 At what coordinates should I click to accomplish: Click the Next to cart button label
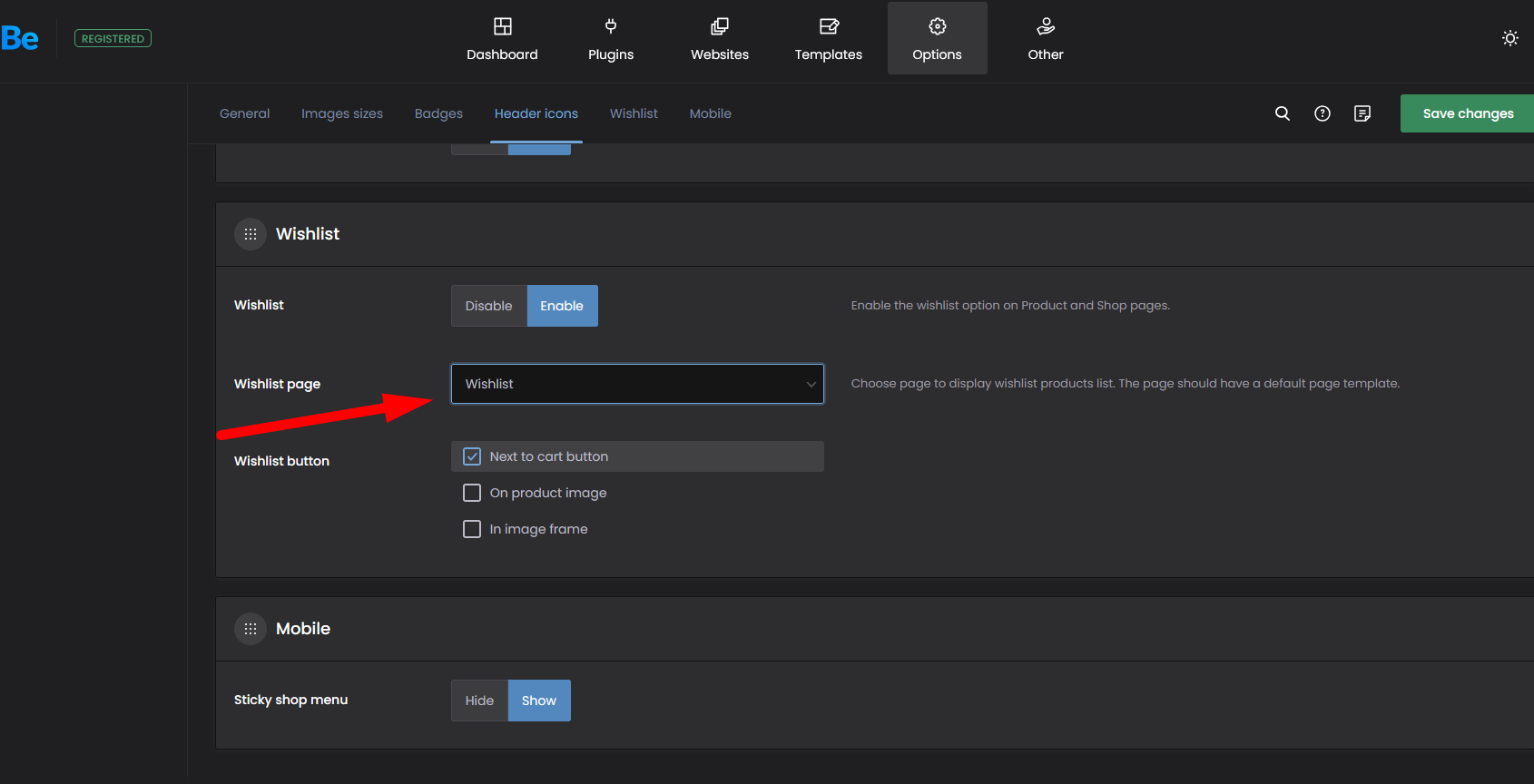pos(549,456)
